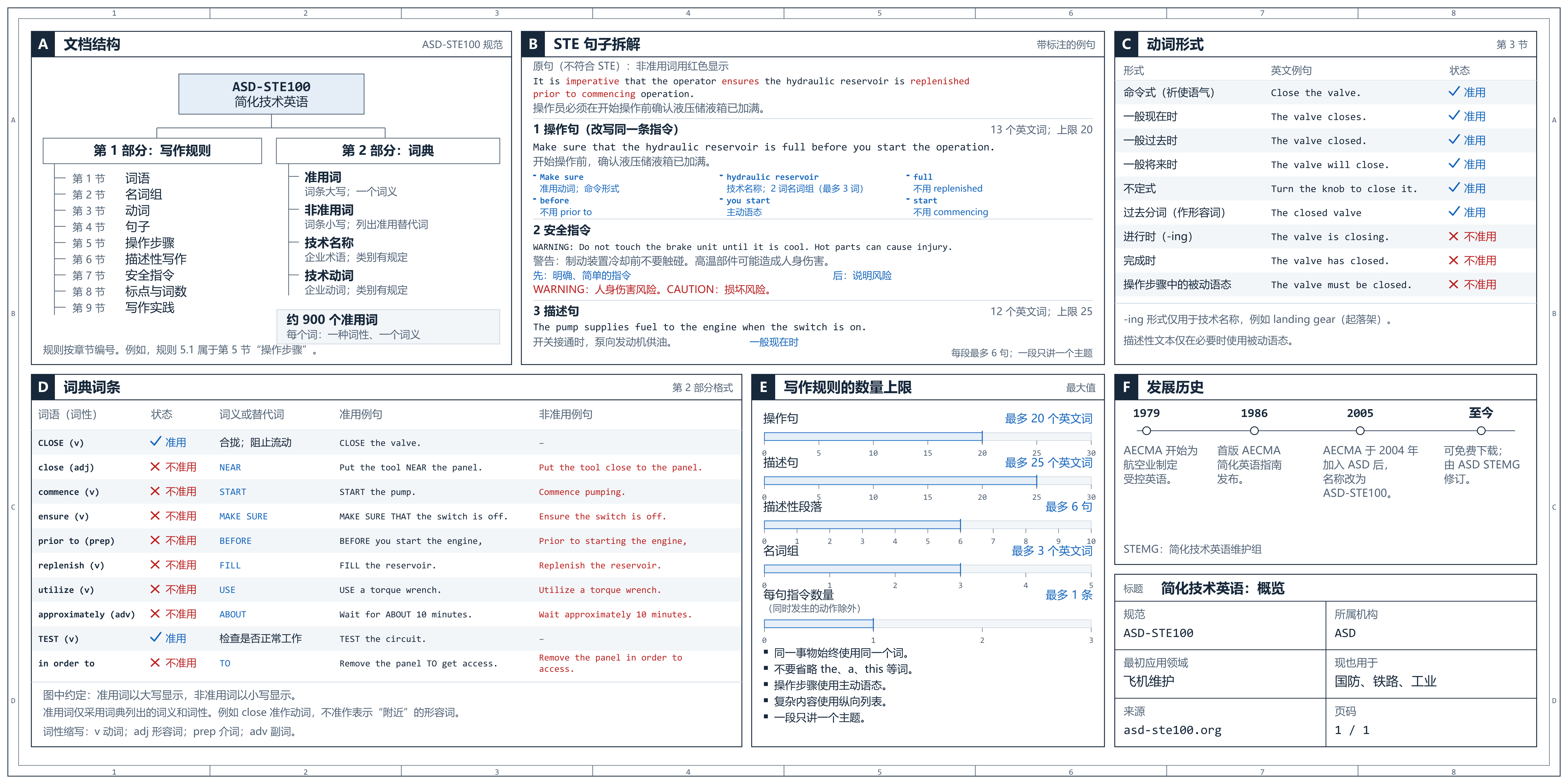Image resolution: width=1568 pixels, height=784 pixels.
Task: Click the red word 'replenished' in original sentence
Action: point(939,81)
